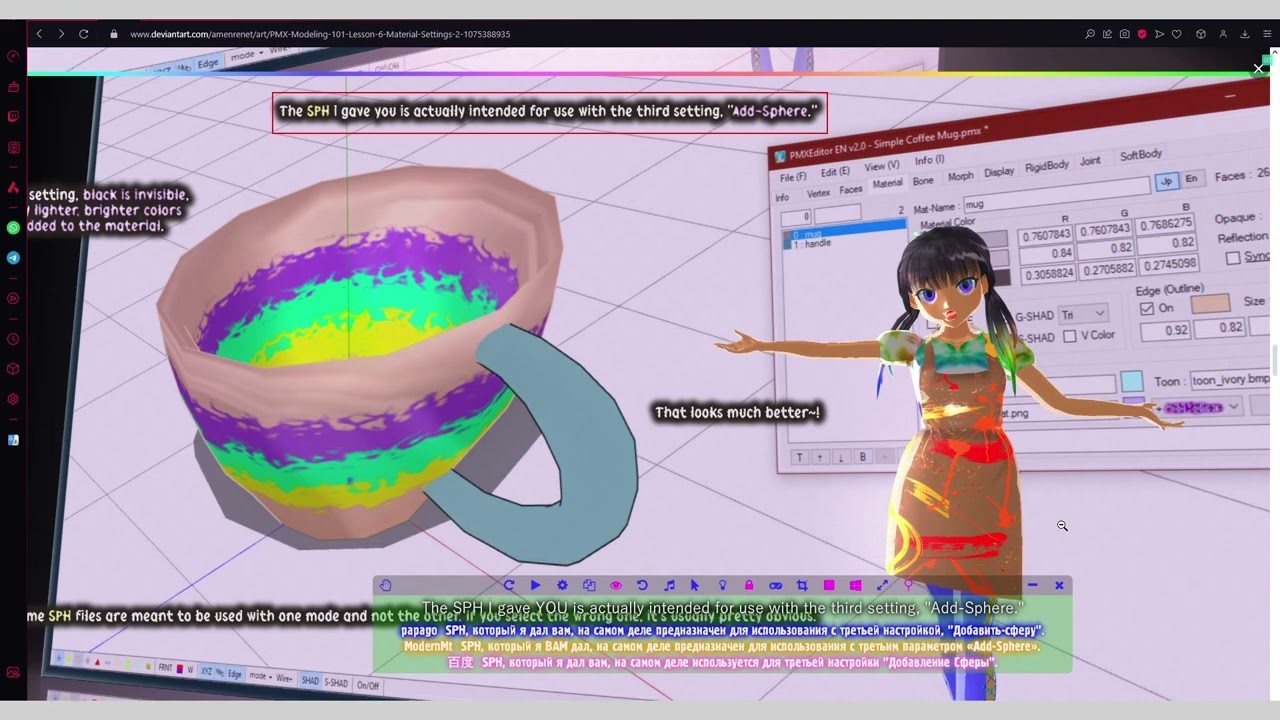Open browser search magnifier icon
Viewport: 1280px width, 720px height.
pos(1090,34)
